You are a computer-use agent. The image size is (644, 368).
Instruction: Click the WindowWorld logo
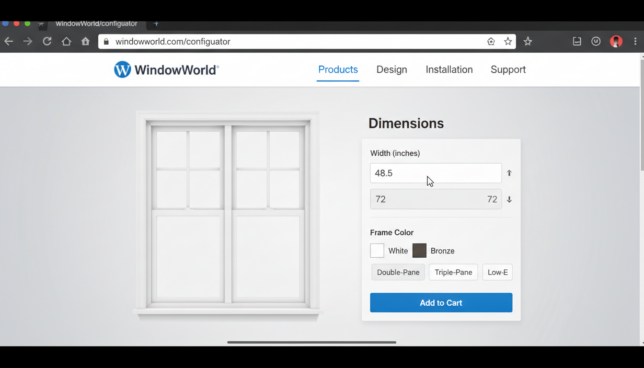[x=166, y=69]
